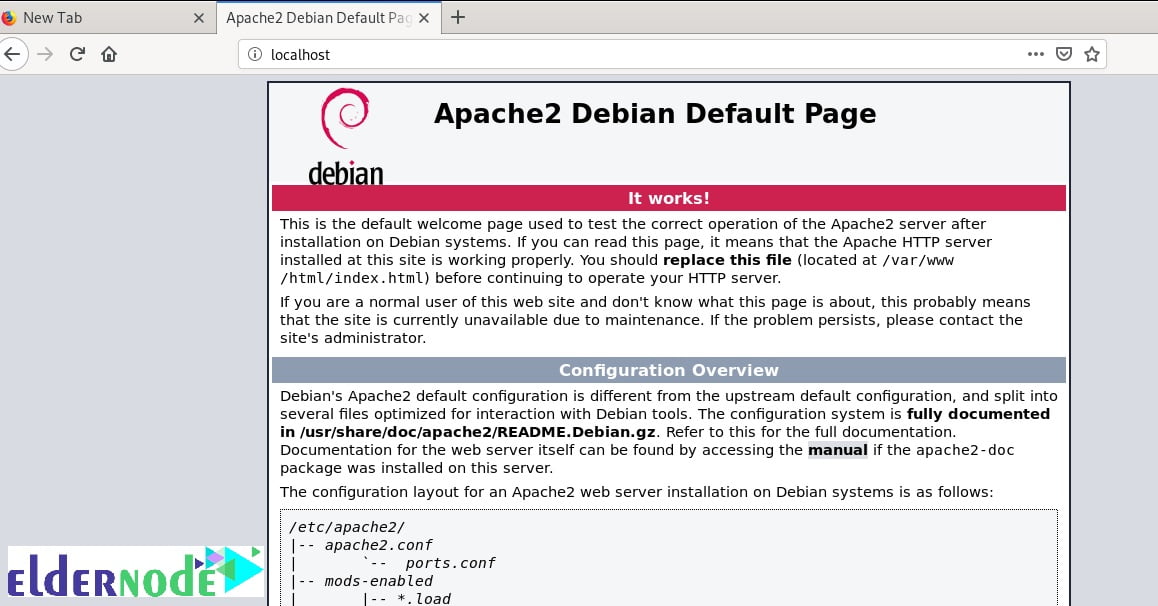
Task: Click the *.load line in config tree
Action: [x=424, y=599]
